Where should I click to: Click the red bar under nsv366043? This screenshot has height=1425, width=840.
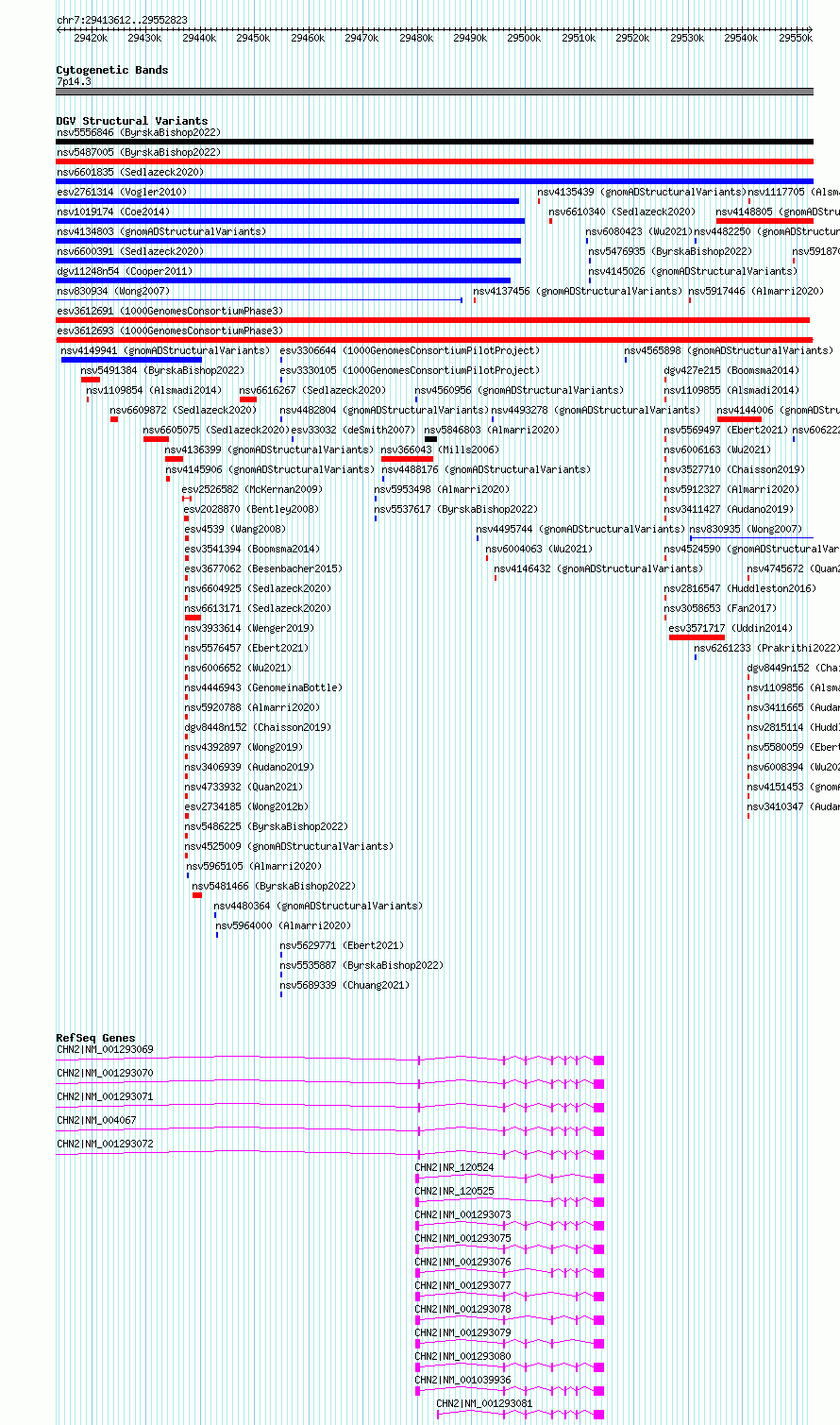407,459
